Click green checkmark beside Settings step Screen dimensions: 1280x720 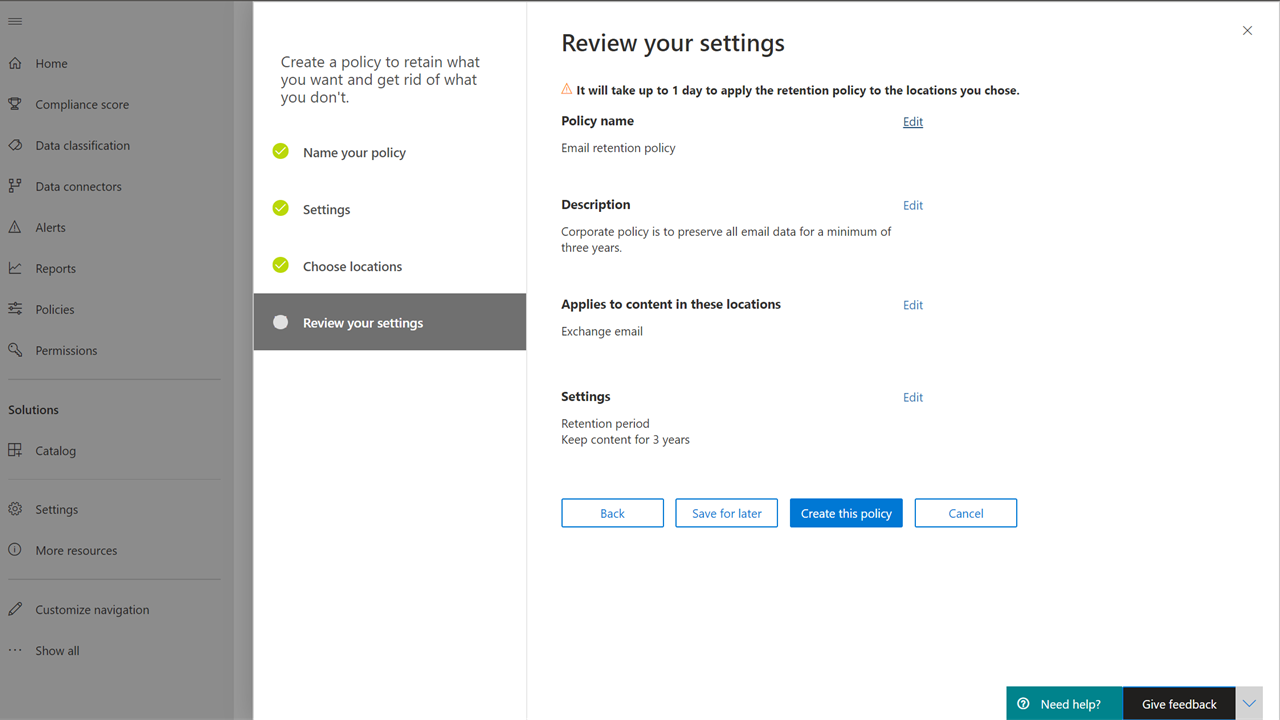tap(281, 209)
